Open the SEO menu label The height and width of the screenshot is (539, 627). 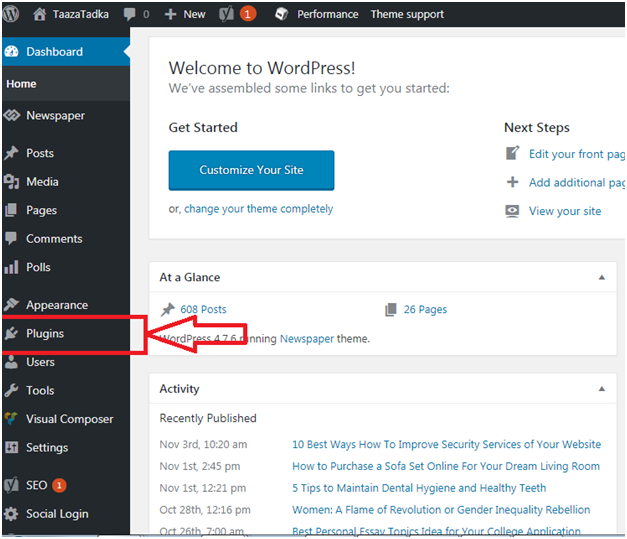coord(36,485)
